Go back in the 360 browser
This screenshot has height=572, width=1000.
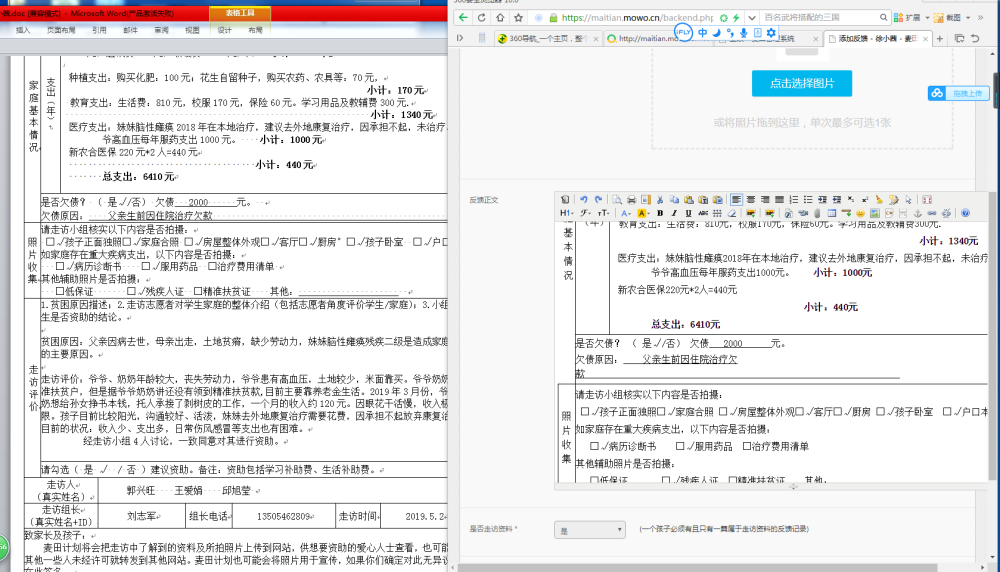[x=463, y=17]
